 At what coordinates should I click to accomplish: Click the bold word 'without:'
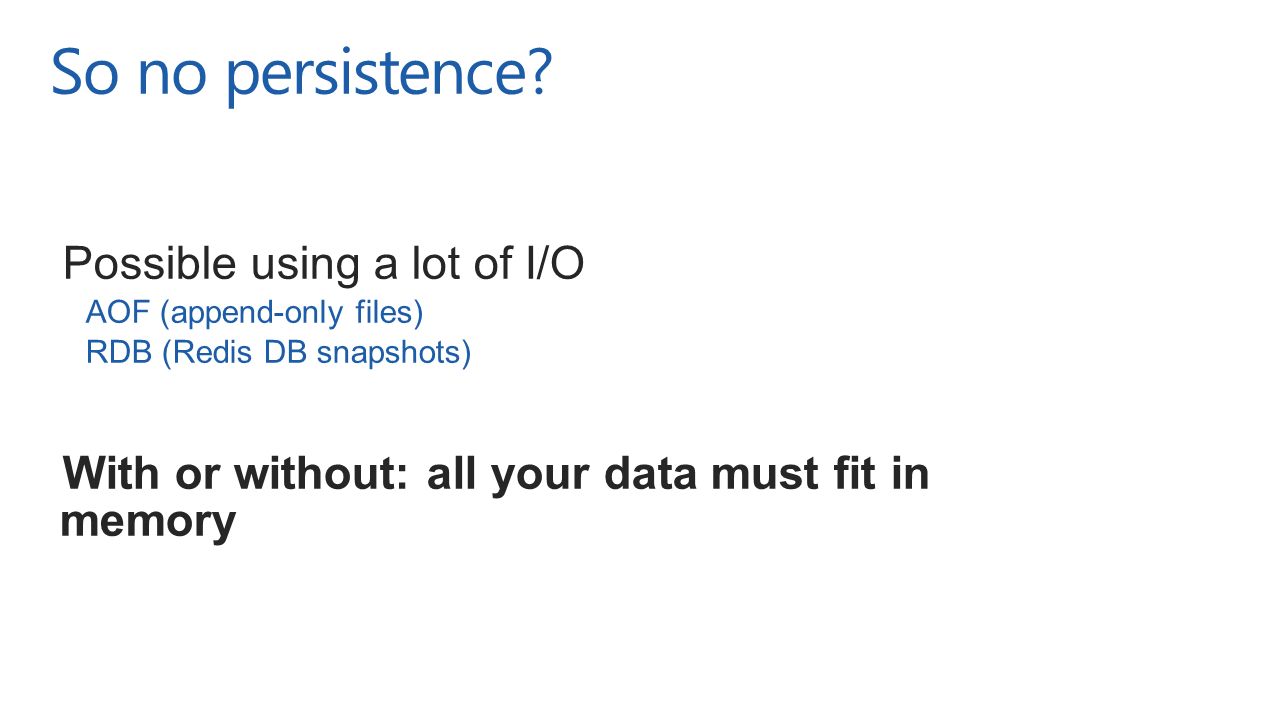pyautogui.click(x=321, y=474)
